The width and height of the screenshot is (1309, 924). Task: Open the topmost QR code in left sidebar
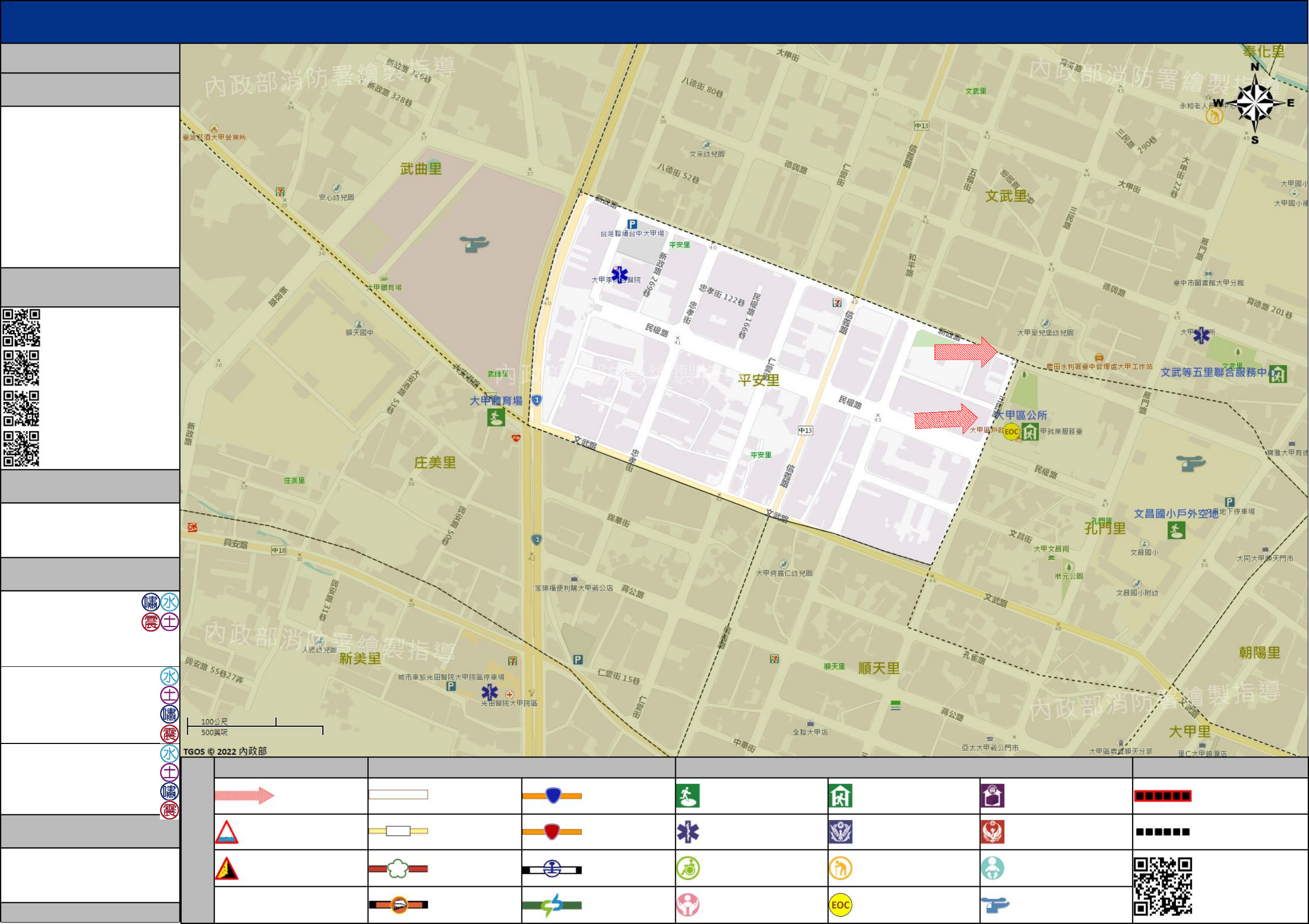pyautogui.click(x=21, y=328)
